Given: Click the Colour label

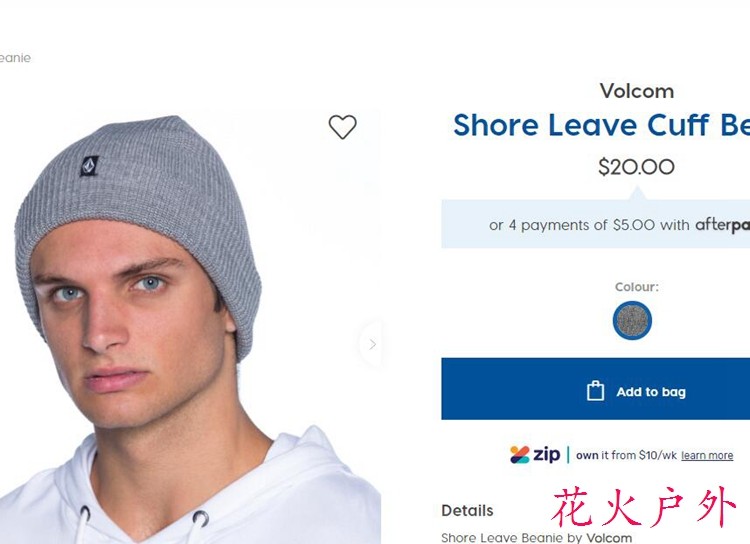Looking at the screenshot, I should click(637, 287).
